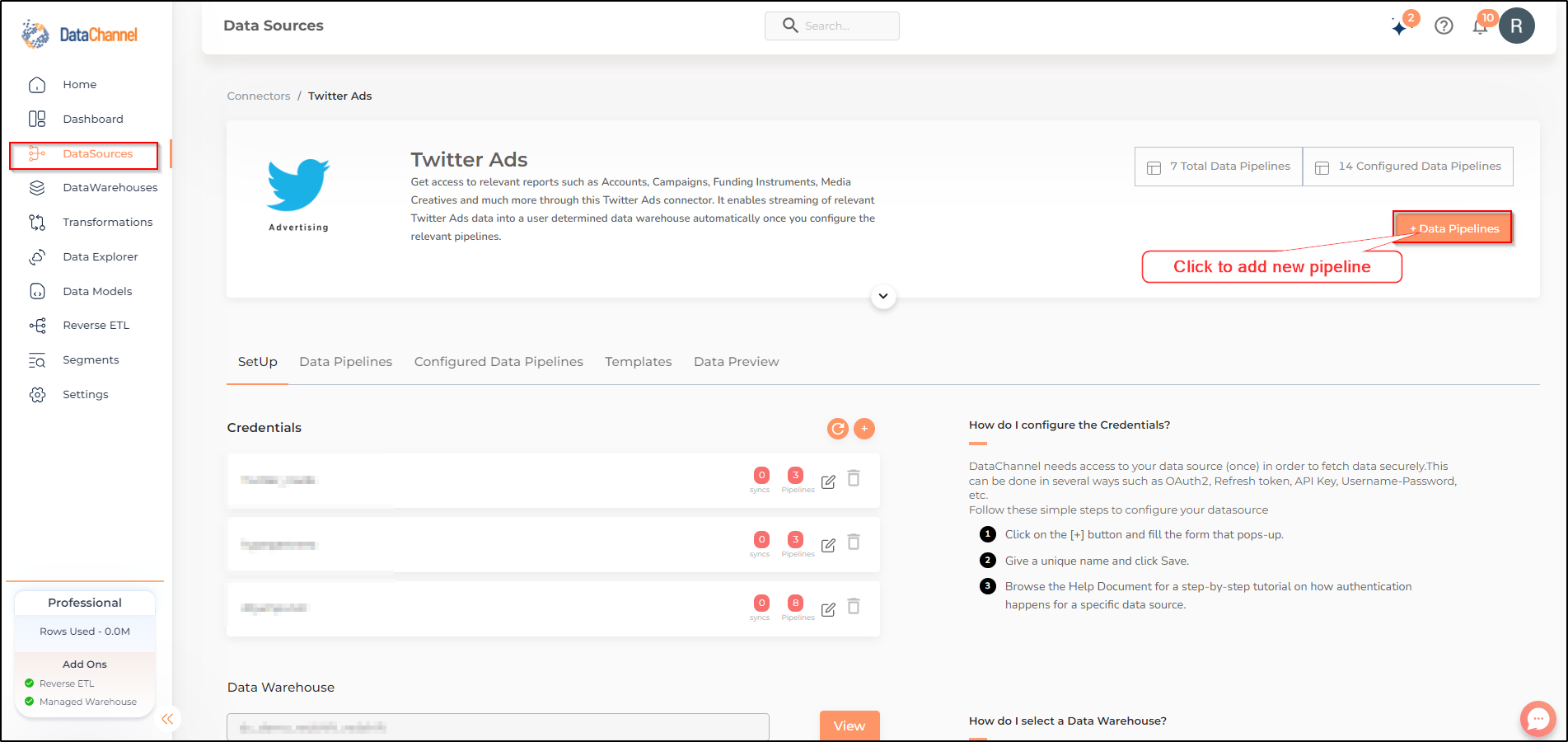1568x742 pixels.
Task: Open the help question mark icon
Action: pyautogui.click(x=1444, y=26)
